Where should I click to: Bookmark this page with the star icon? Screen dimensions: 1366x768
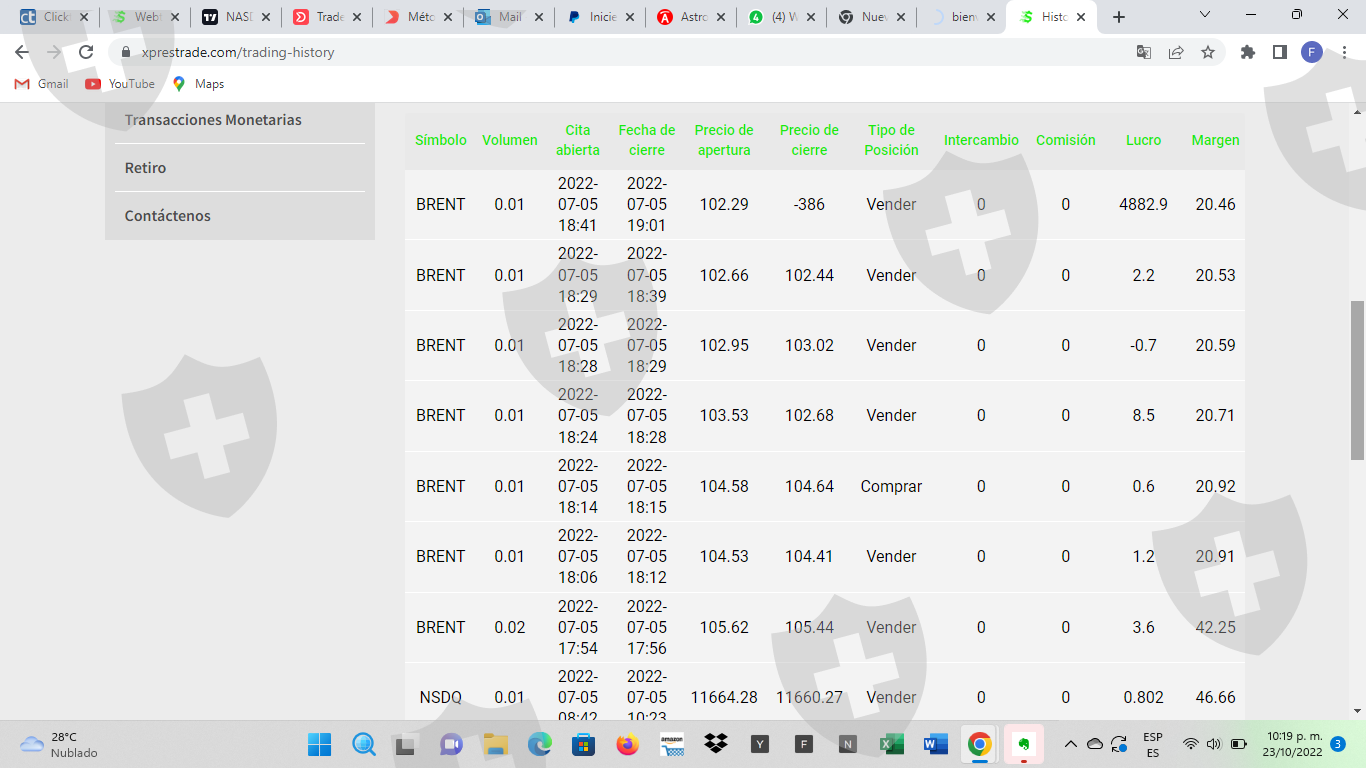point(1208,52)
